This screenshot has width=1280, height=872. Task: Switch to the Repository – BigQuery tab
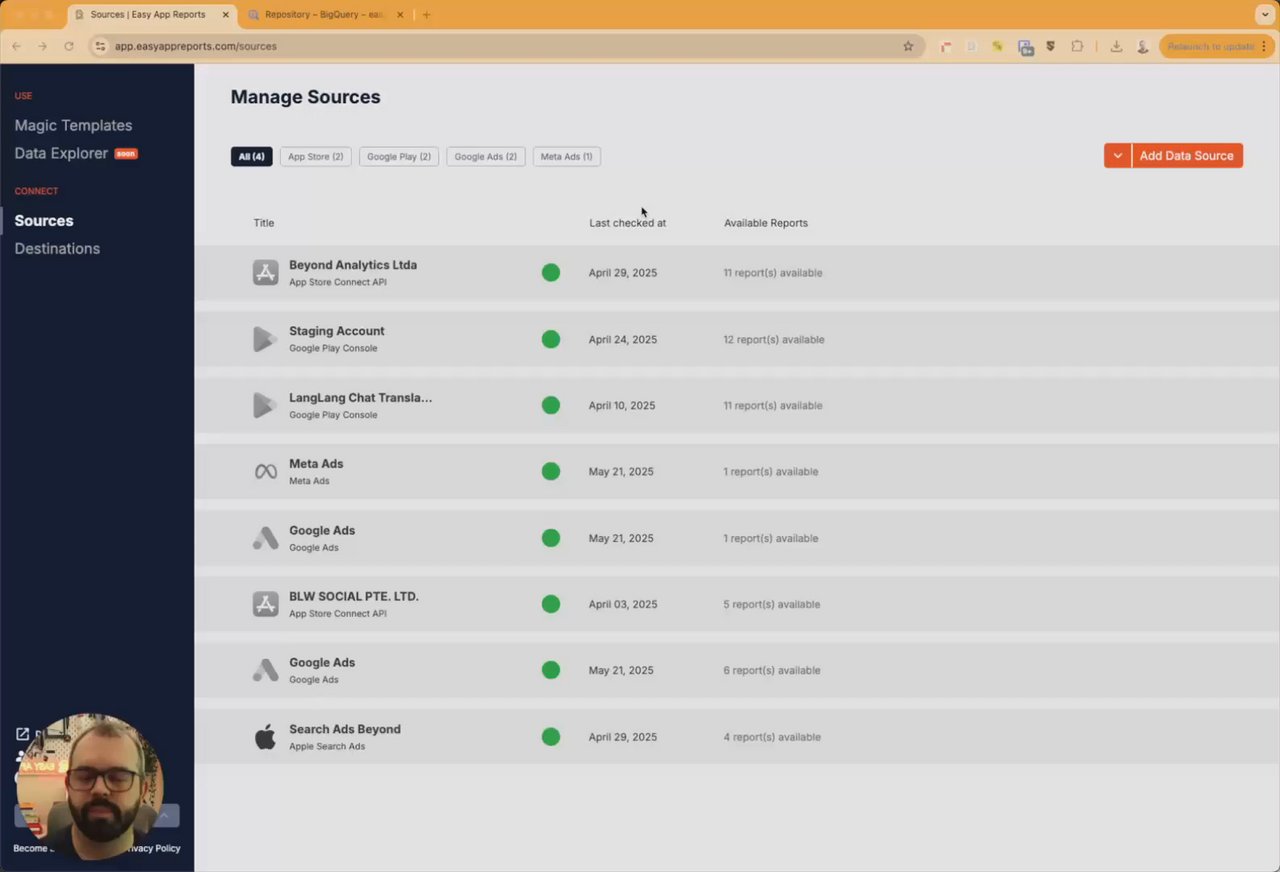(x=325, y=15)
